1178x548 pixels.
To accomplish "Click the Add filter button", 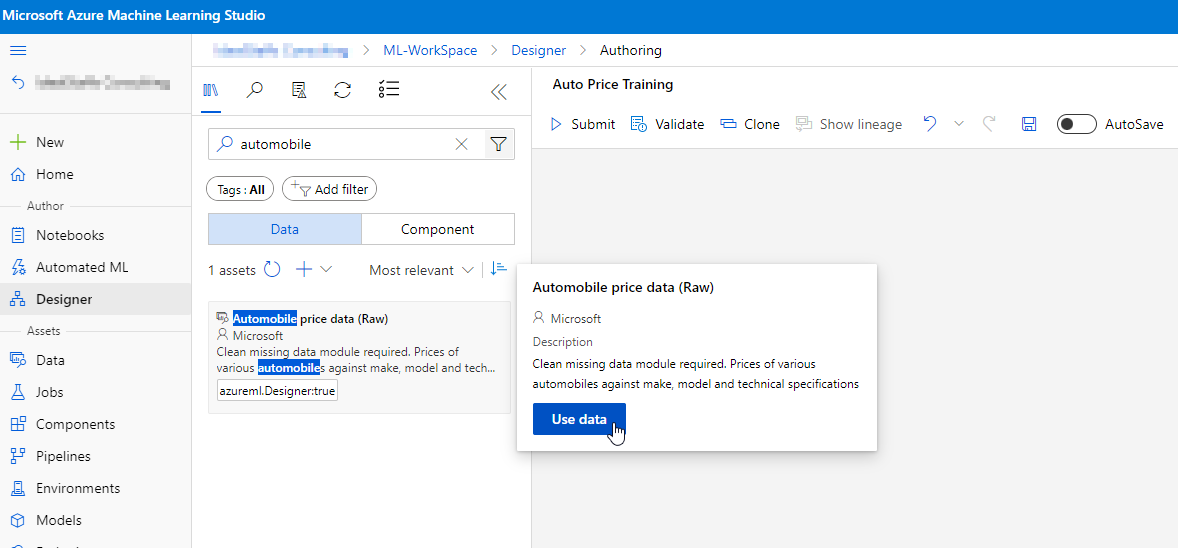I will click(x=329, y=189).
